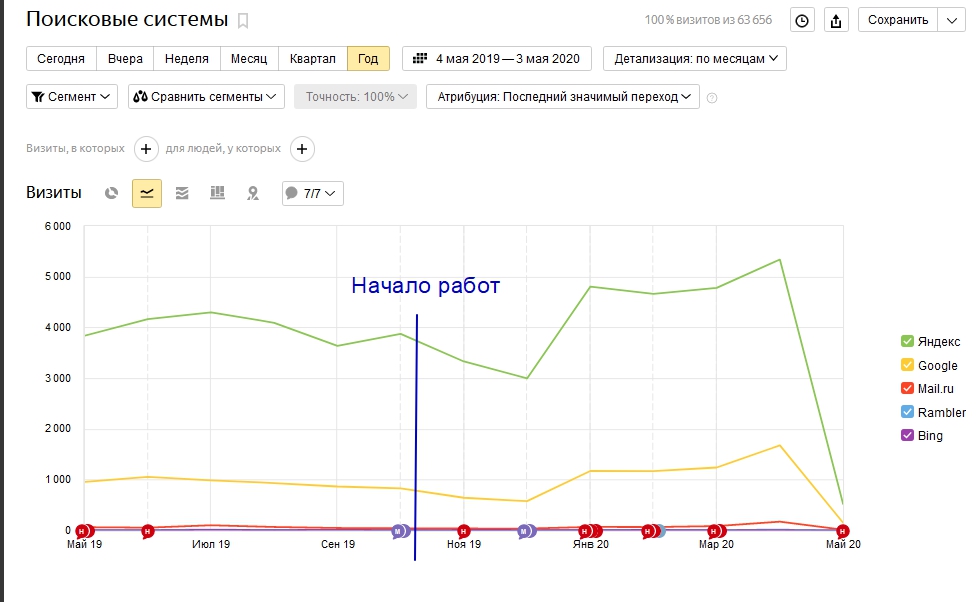
Task: Switch to pie chart view
Action: pos(112,193)
